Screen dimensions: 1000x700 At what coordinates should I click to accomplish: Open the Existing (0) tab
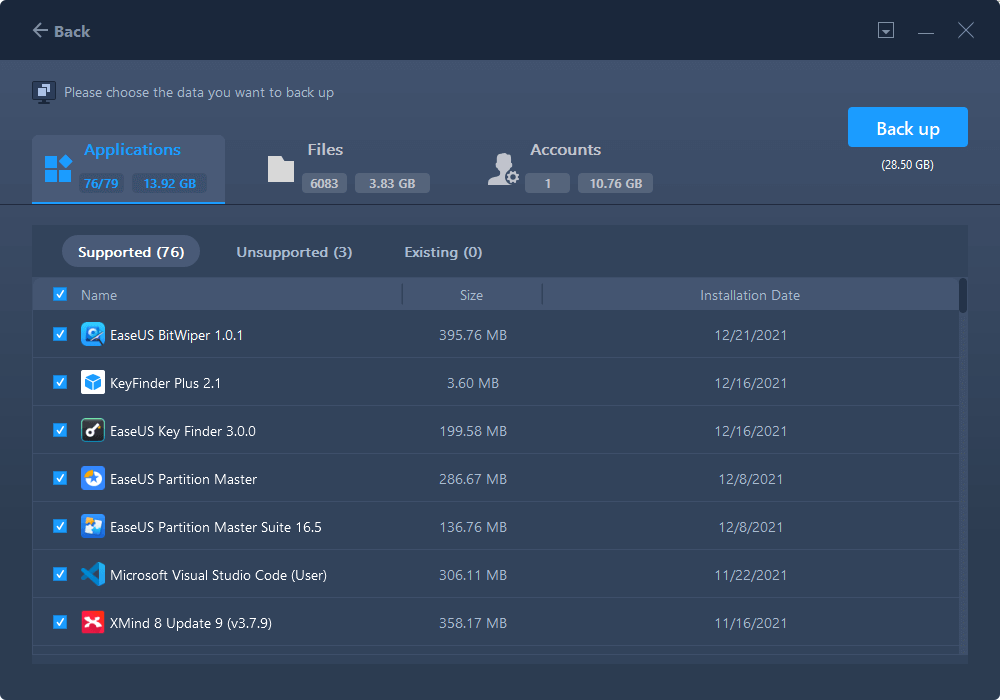[443, 252]
